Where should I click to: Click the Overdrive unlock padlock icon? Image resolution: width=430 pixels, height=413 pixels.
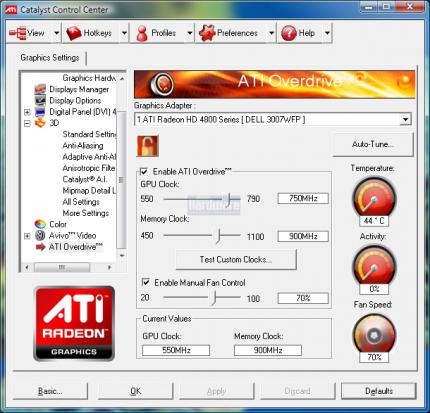(147, 146)
